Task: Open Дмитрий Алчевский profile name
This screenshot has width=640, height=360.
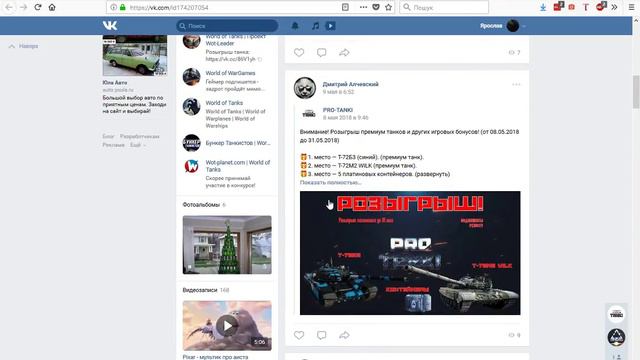Action: [351, 84]
